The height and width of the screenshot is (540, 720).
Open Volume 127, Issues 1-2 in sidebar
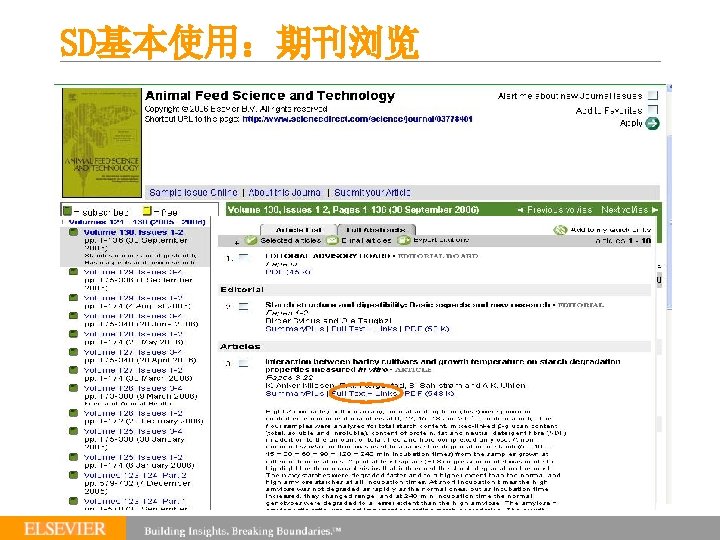click(133, 370)
